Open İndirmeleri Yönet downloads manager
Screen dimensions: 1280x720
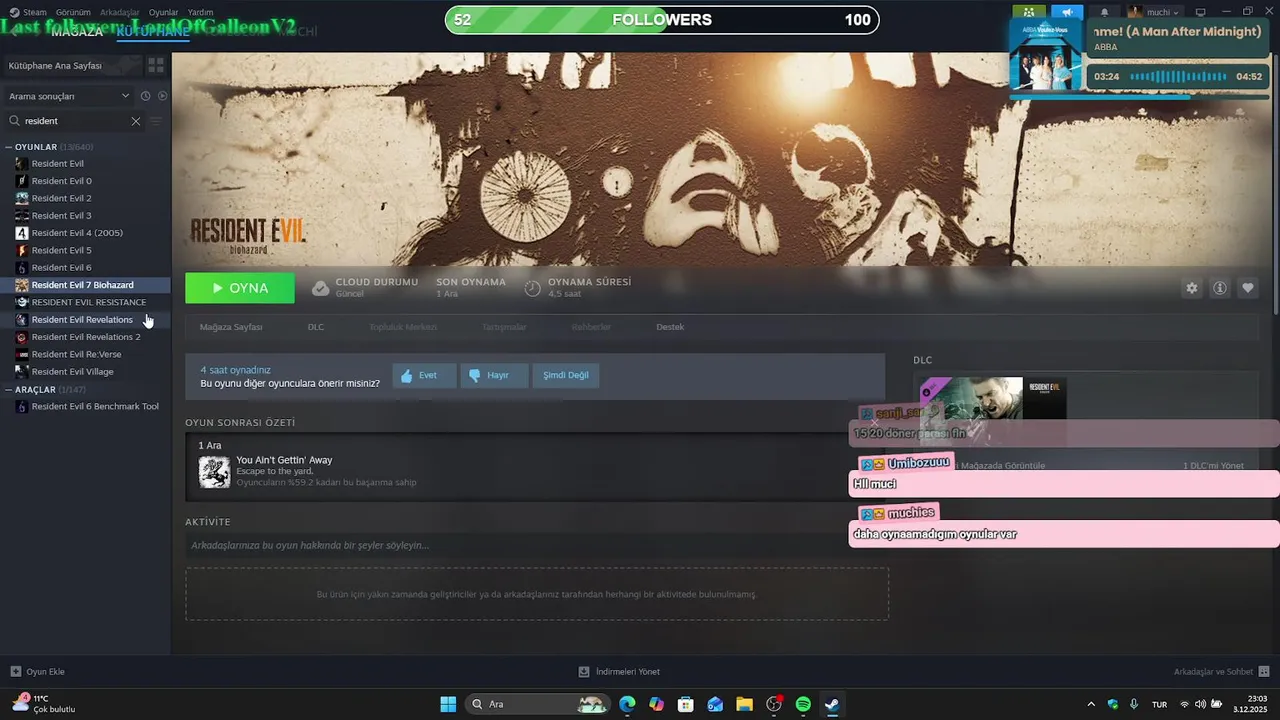click(619, 672)
